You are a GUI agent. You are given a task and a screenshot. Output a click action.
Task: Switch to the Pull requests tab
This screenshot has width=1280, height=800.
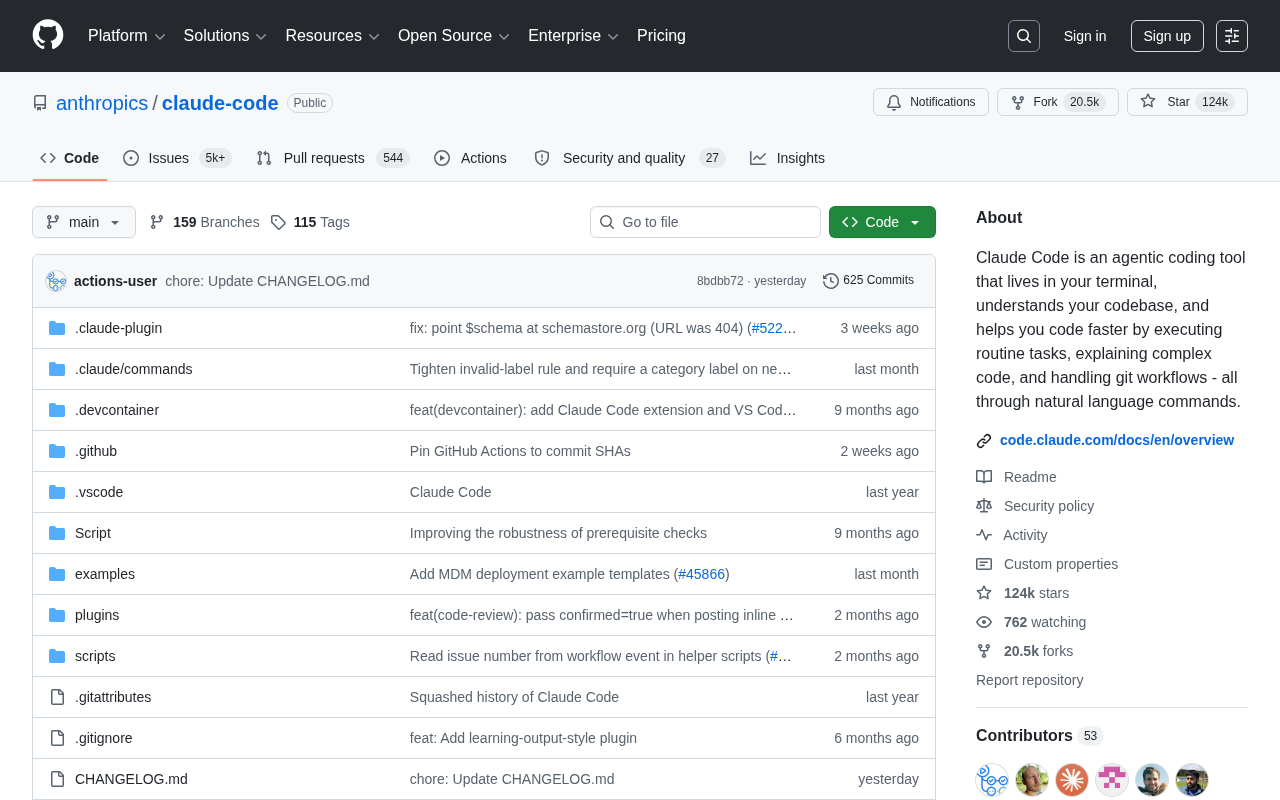tap(333, 158)
